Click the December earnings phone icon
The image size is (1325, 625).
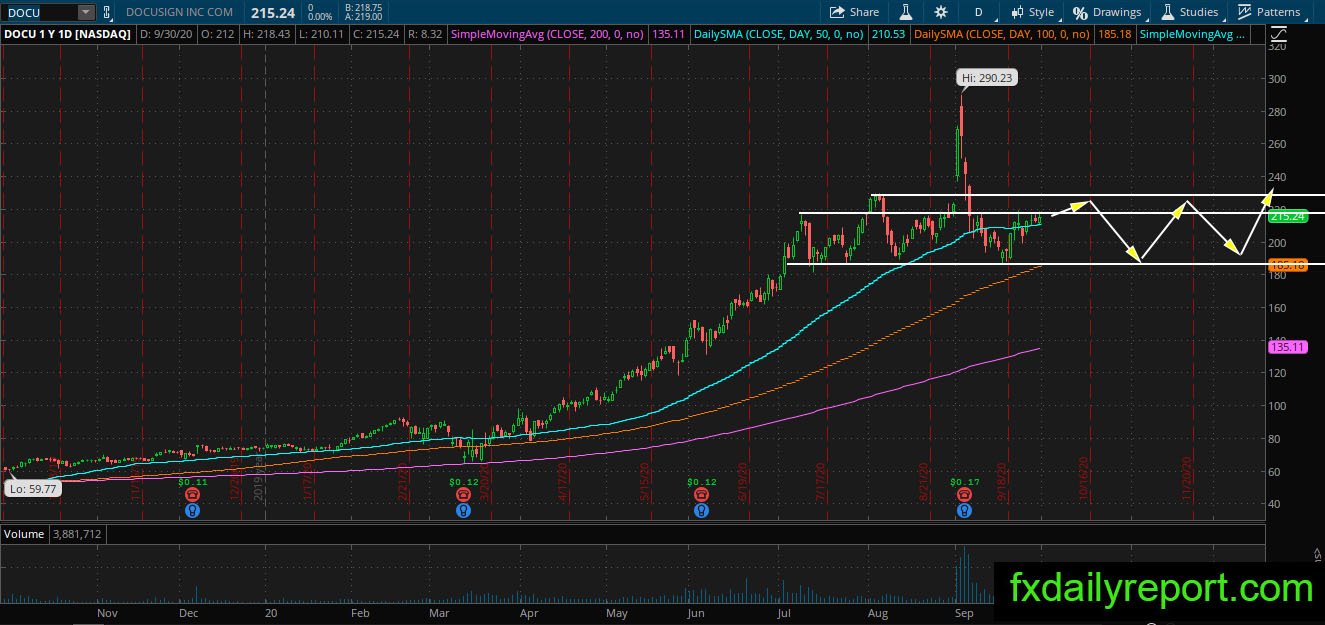coord(193,495)
